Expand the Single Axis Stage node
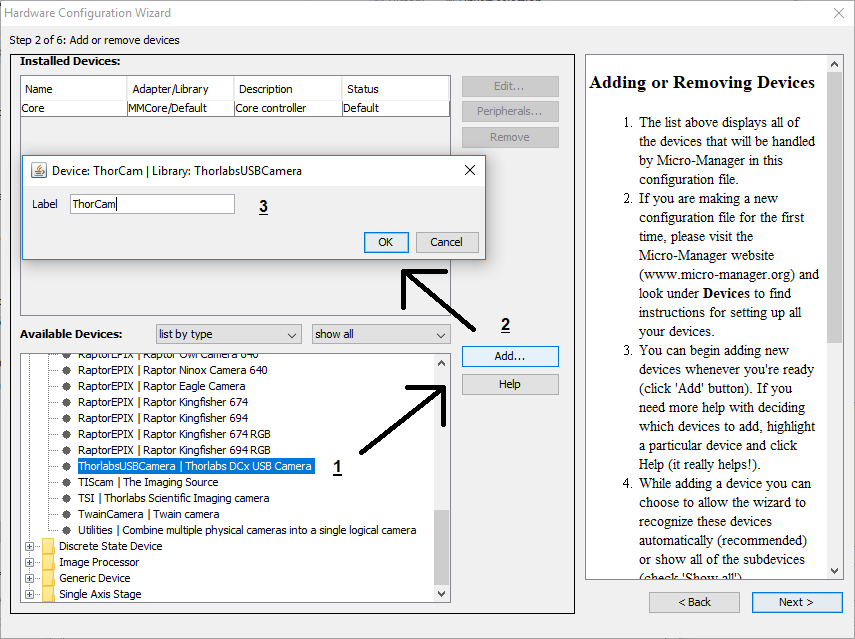The image size is (855, 639). click(x=30, y=594)
